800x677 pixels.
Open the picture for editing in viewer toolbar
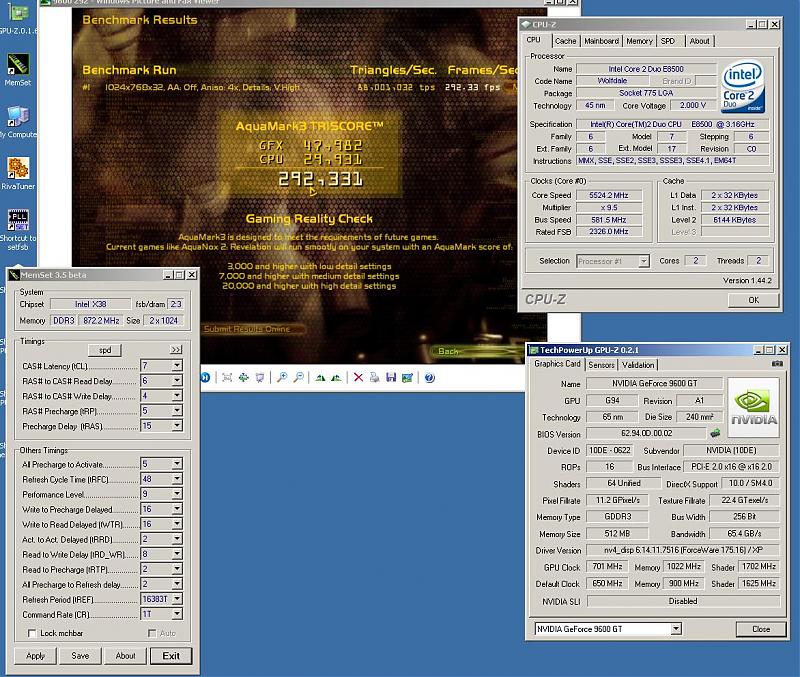coord(407,378)
